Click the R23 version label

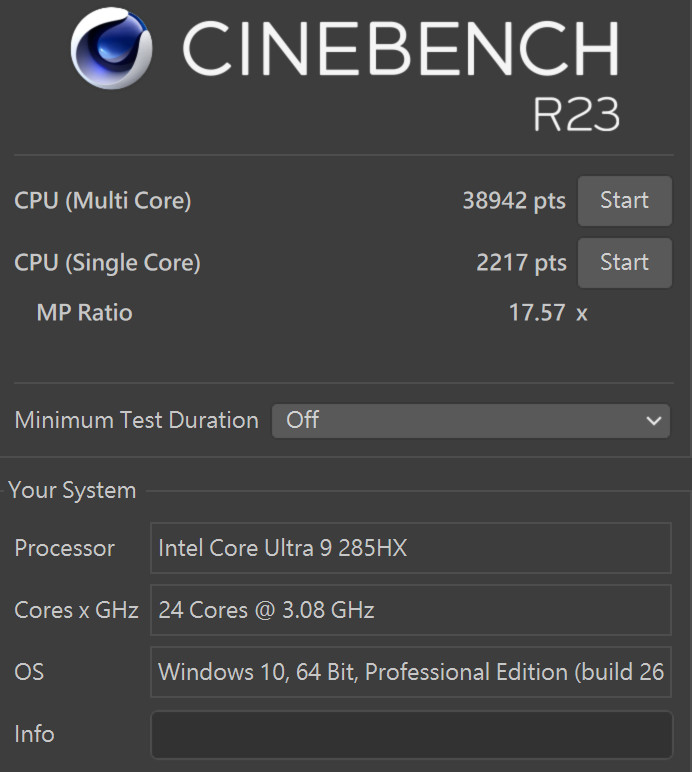[576, 115]
